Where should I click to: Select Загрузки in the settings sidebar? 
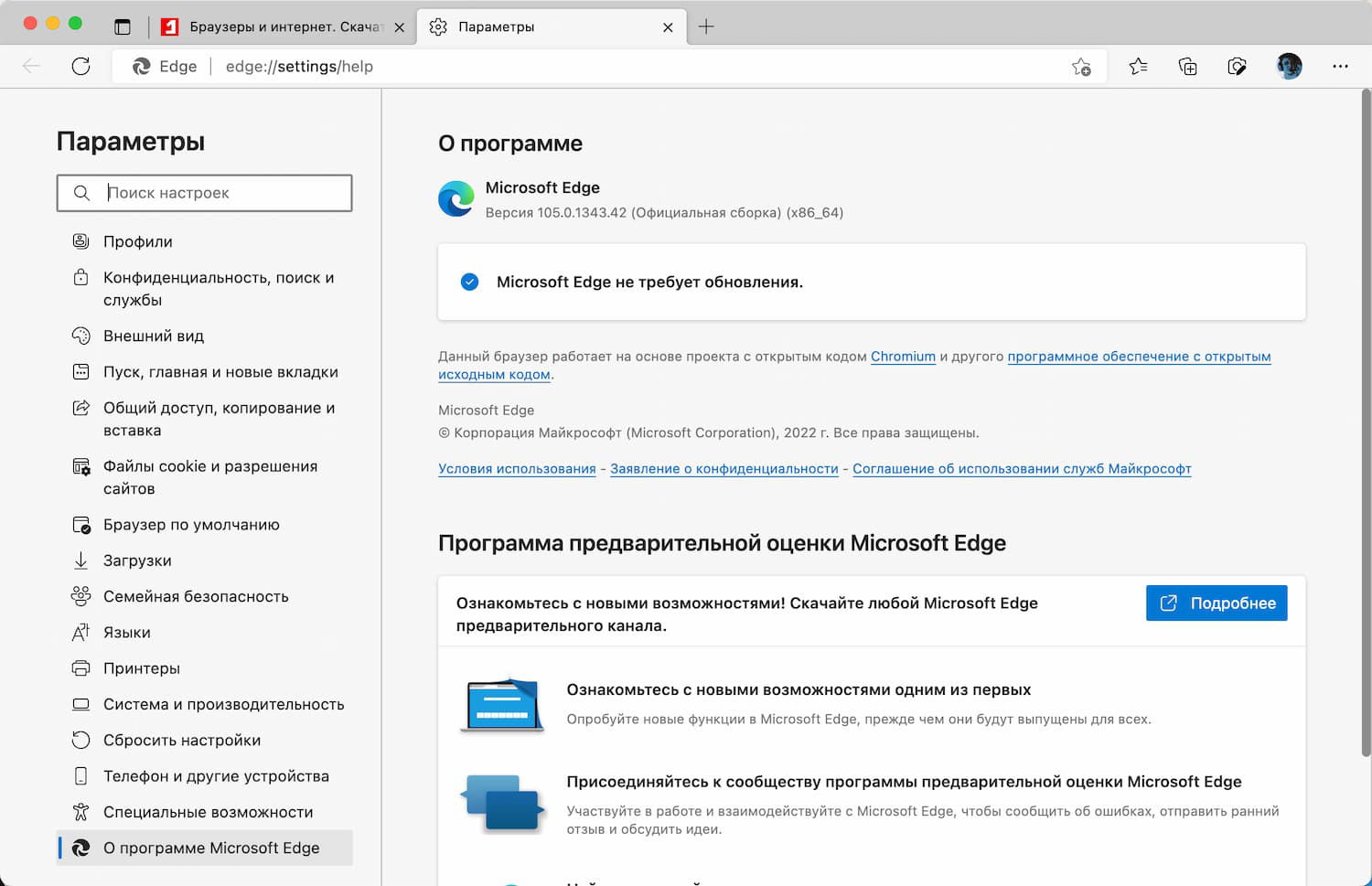tap(137, 560)
